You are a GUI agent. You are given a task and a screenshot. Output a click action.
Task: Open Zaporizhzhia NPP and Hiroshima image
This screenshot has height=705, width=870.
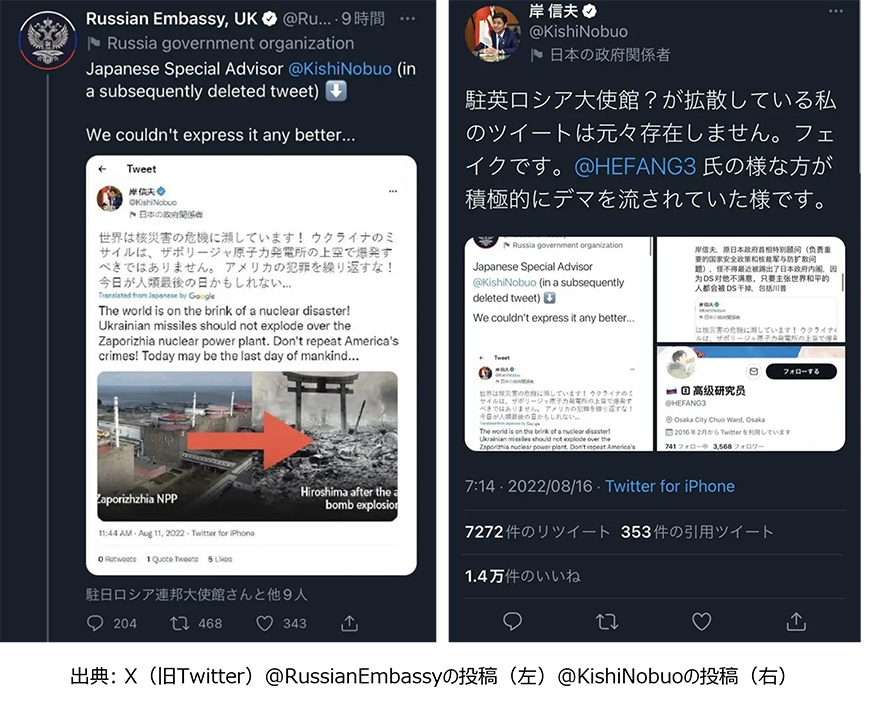[247, 446]
